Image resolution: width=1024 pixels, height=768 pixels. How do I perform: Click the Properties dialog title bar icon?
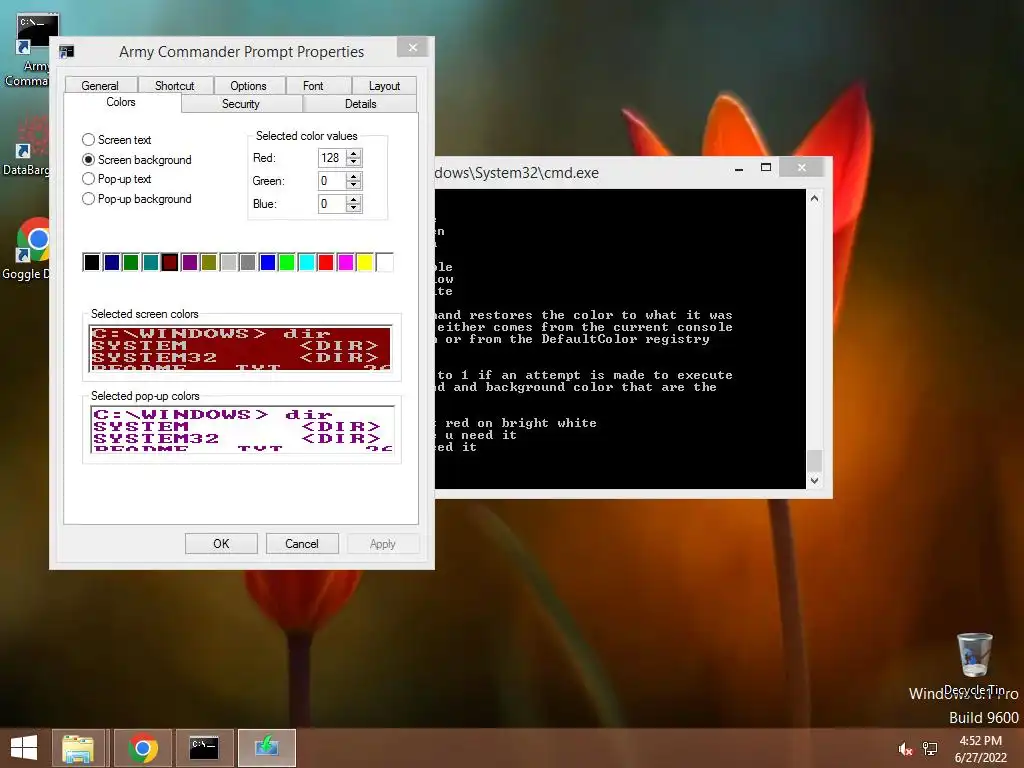point(67,52)
